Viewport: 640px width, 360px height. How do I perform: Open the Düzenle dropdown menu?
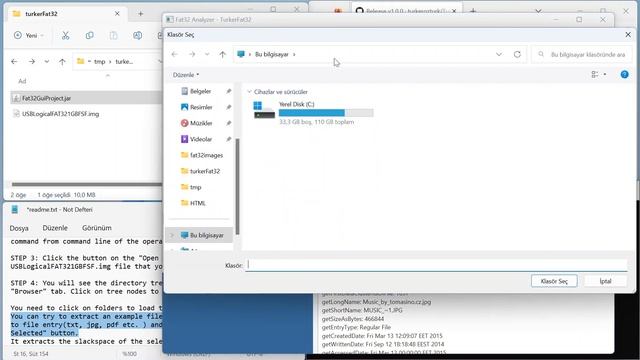pos(186,75)
